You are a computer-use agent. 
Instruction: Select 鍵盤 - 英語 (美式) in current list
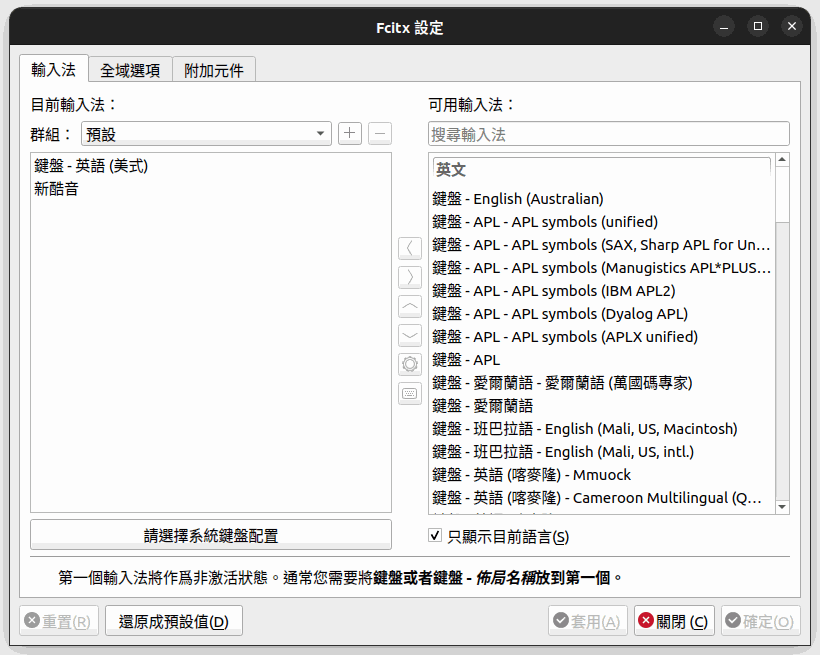(211, 166)
